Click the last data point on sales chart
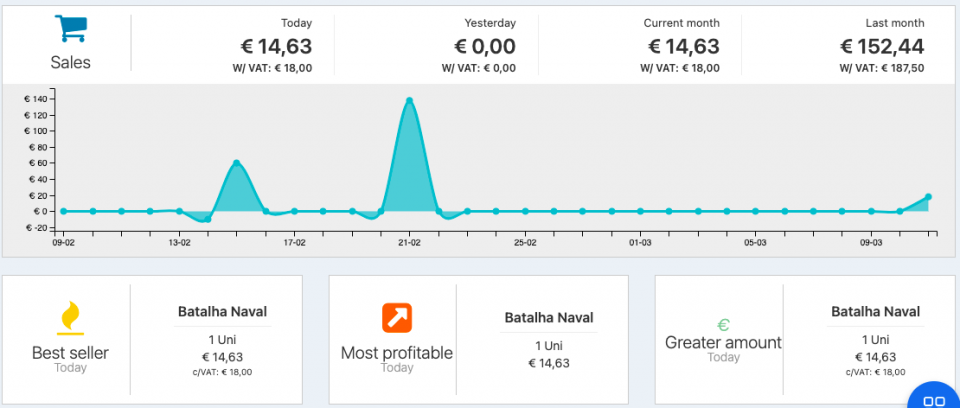 pos(928,197)
